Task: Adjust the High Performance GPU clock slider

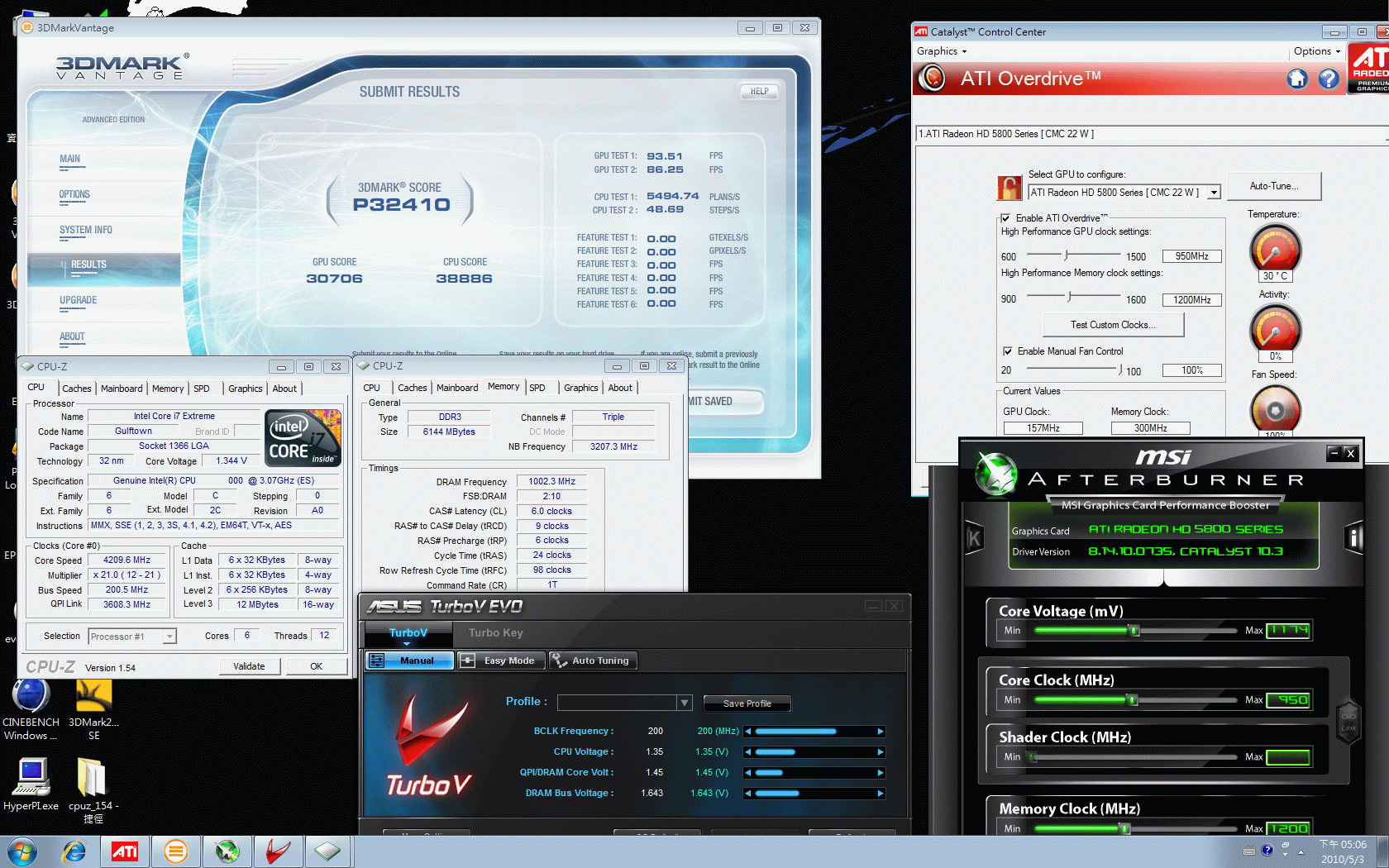Action: point(1067,255)
